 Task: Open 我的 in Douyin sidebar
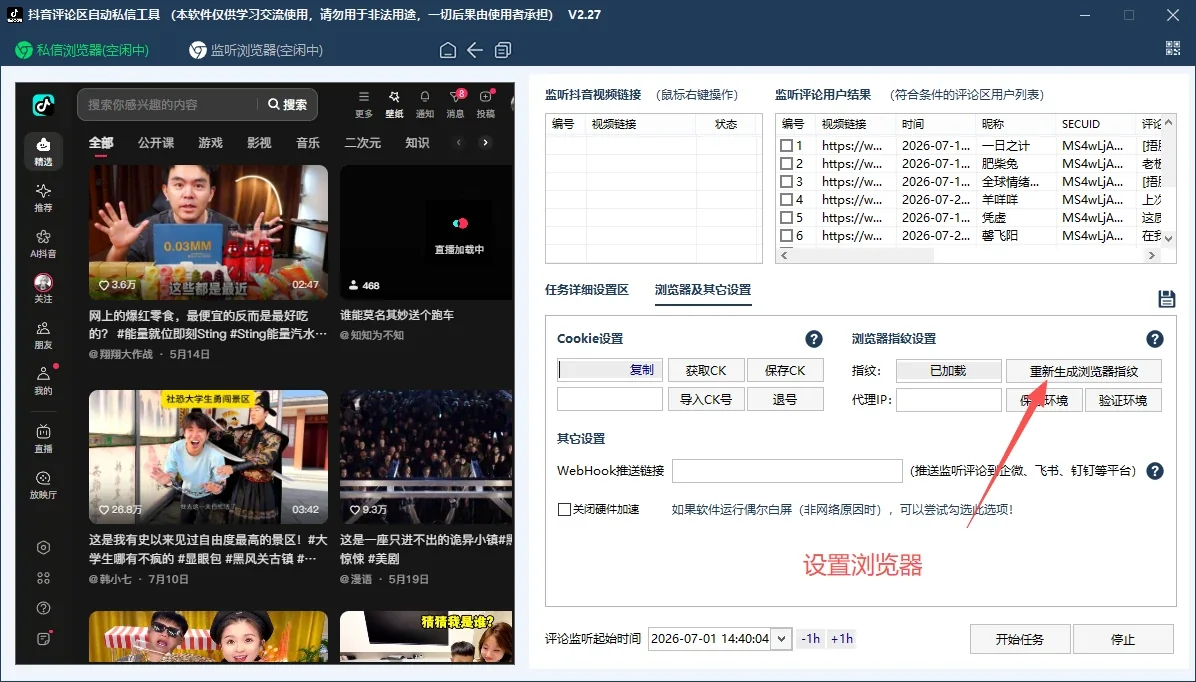[x=43, y=381]
